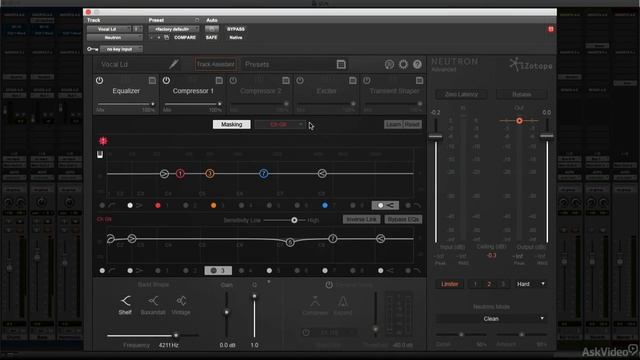Open Neutron settings gear
Viewport: 640px width, 360px height.
pos(403,64)
